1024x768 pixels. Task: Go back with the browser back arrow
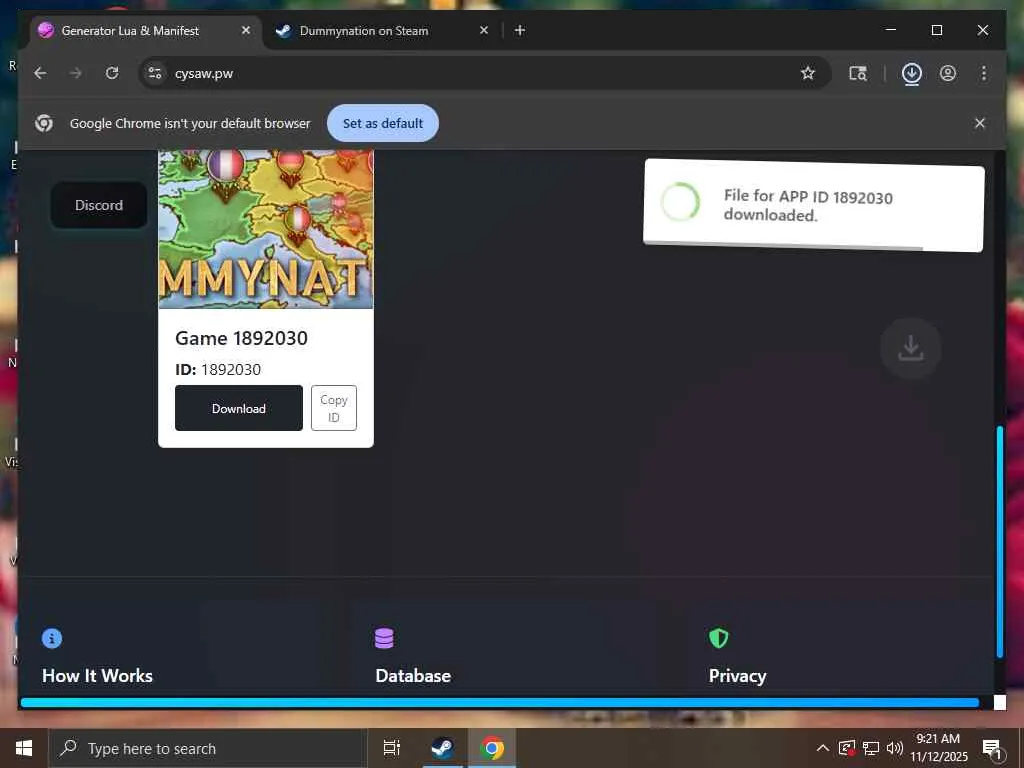point(40,73)
